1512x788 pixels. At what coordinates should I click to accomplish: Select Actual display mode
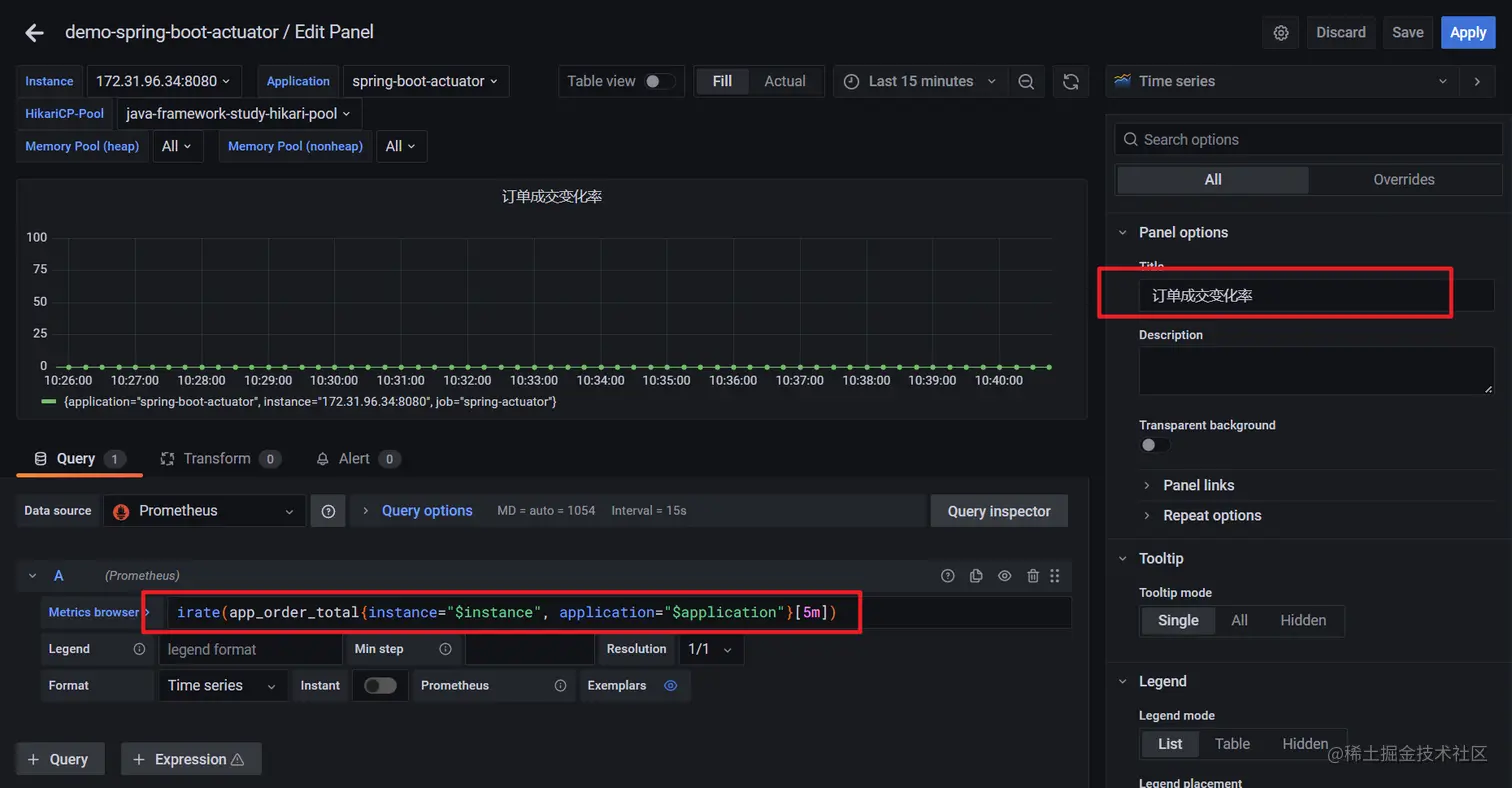point(785,81)
